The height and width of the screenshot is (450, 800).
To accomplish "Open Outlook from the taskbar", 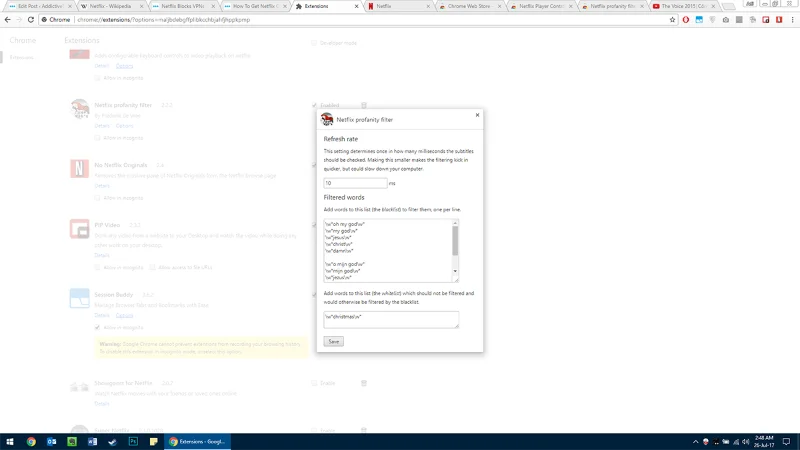I will [52, 441].
